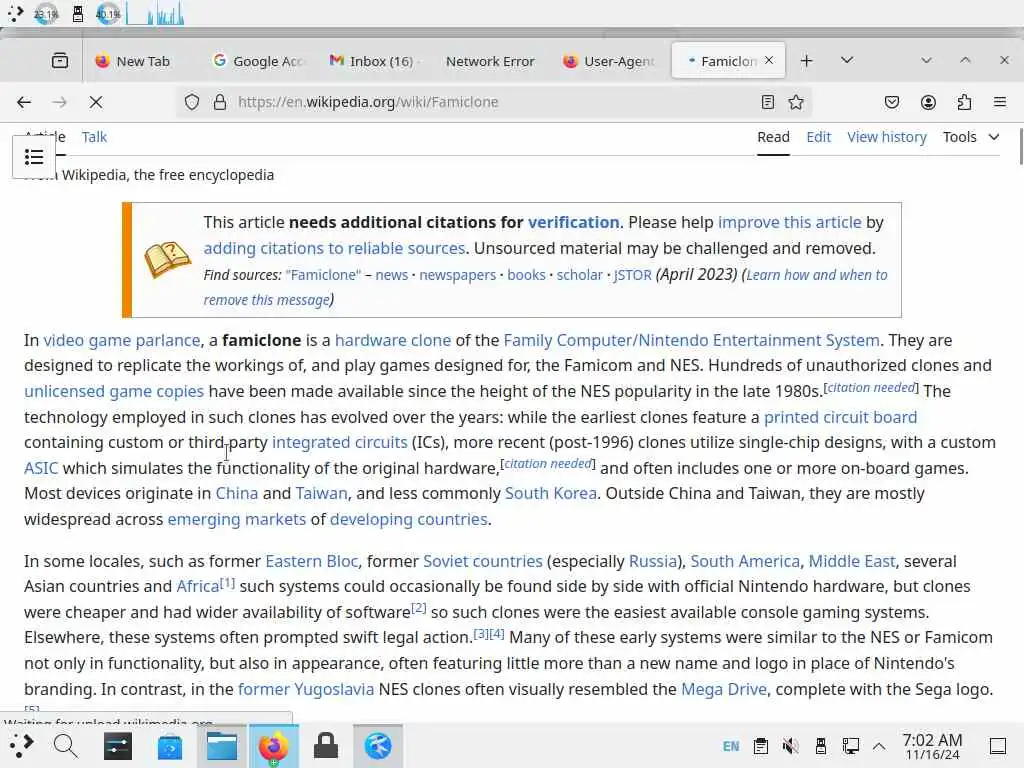Switch to User-Agent tab

(x=609, y=61)
